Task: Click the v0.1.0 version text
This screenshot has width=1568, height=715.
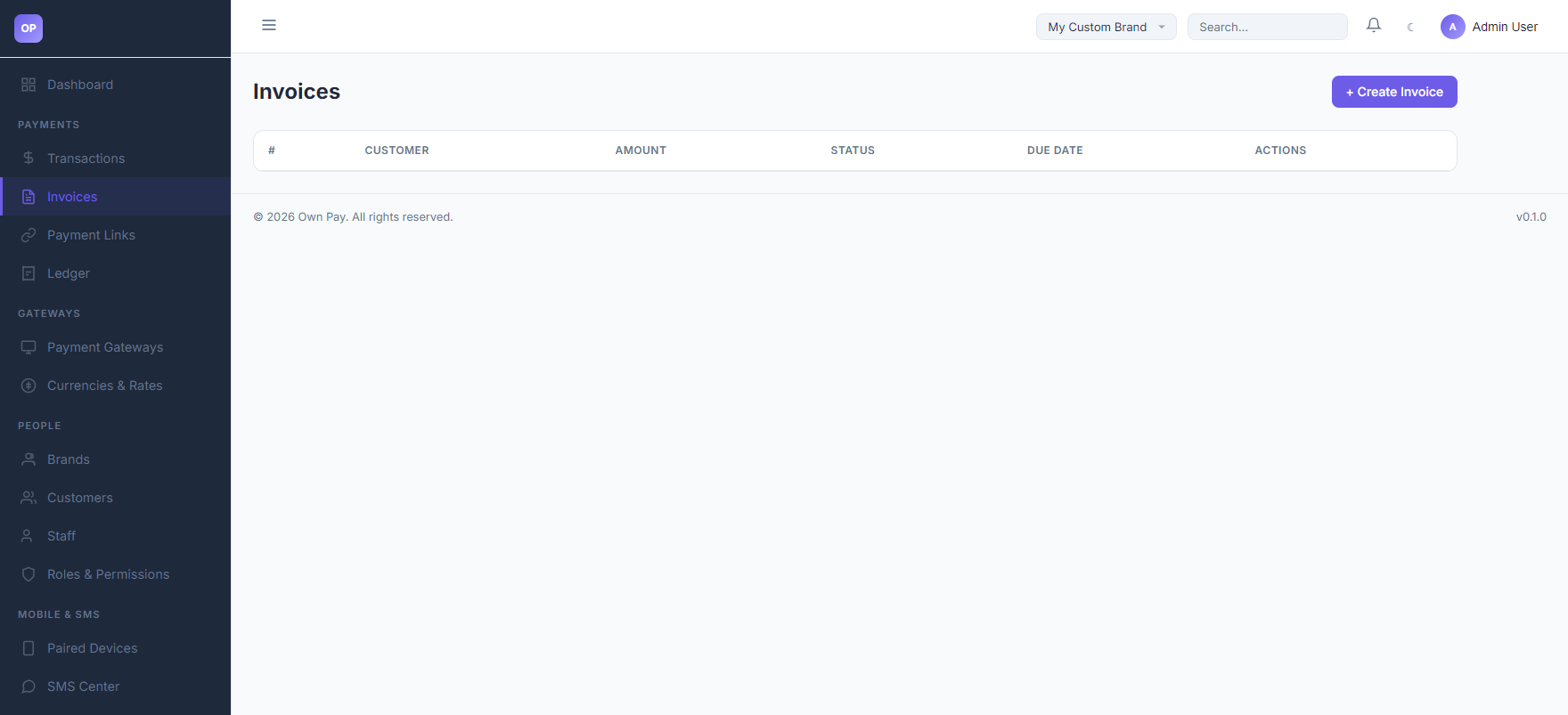Action: [1531, 216]
